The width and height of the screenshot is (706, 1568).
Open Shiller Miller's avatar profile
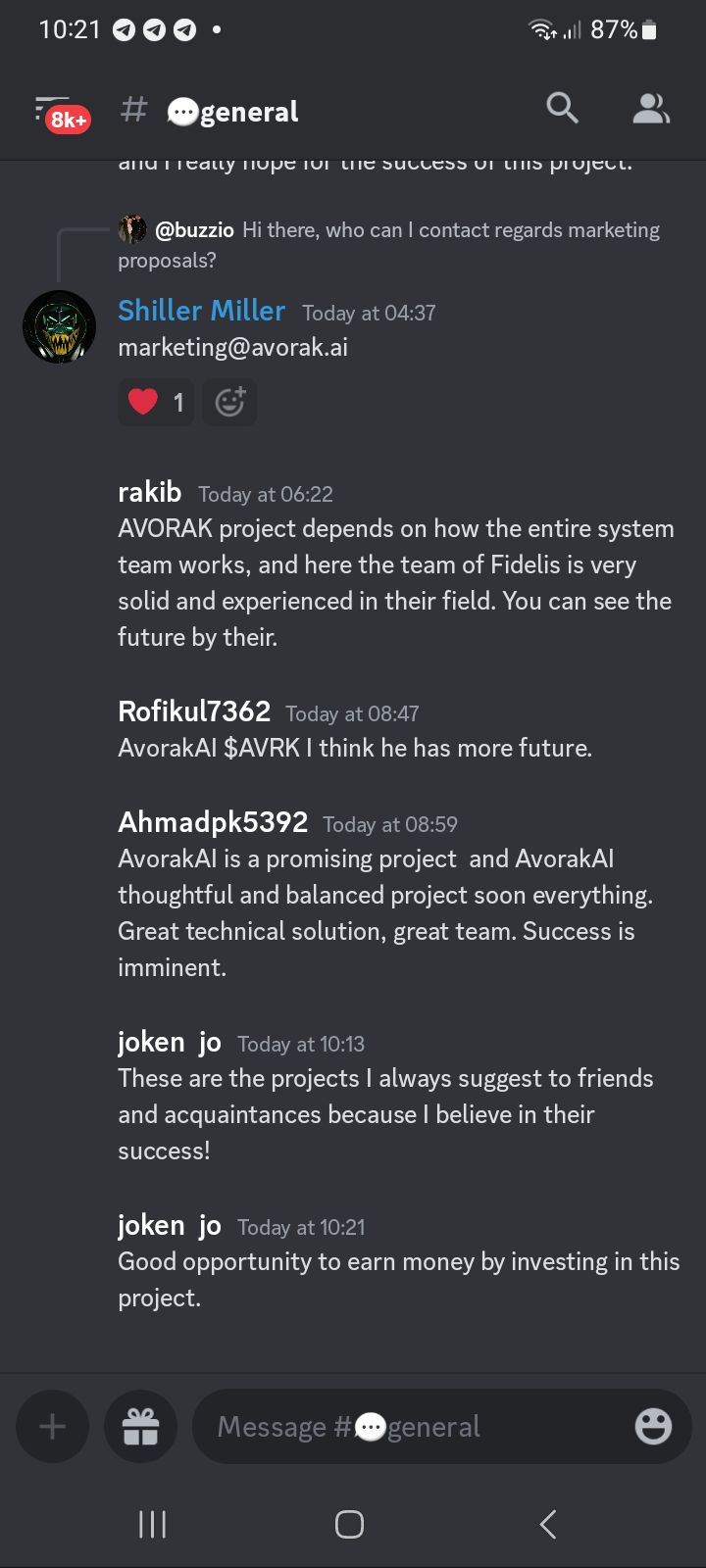[60, 327]
